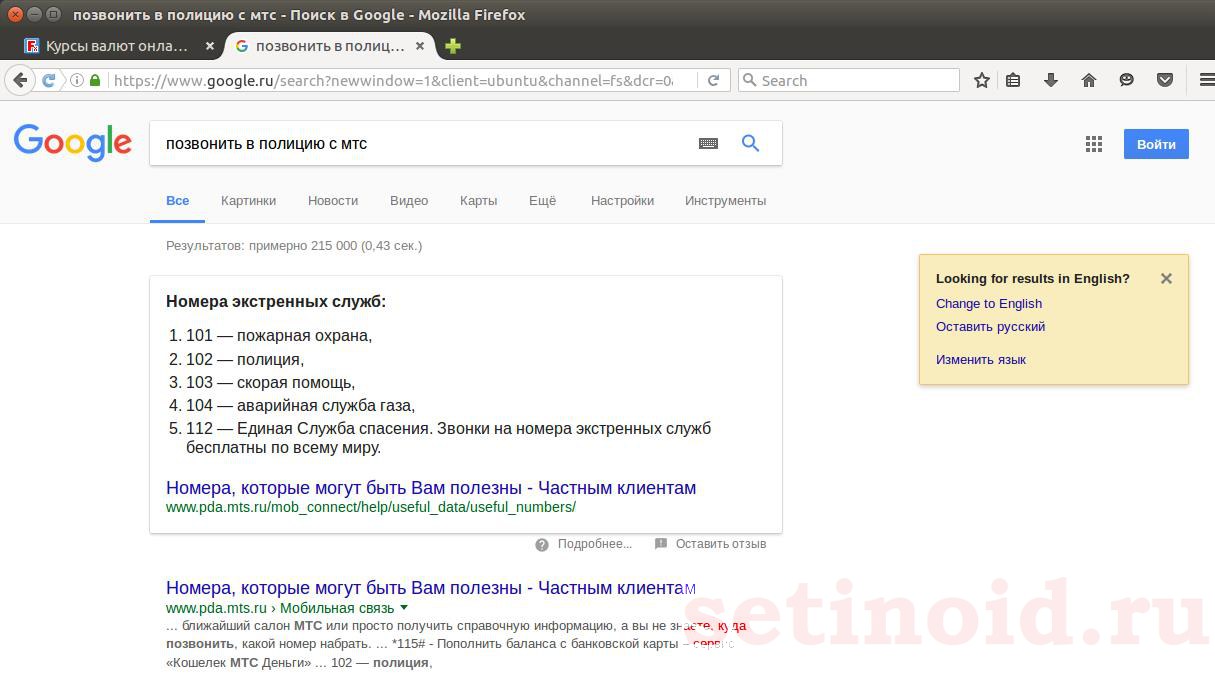Go to the «Карты» tab

pyautogui.click(x=479, y=200)
